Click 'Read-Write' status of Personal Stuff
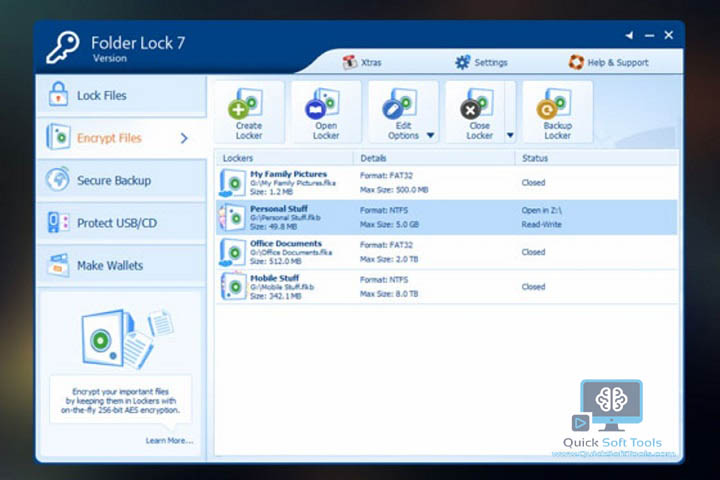The width and height of the screenshot is (720, 480). (541, 225)
